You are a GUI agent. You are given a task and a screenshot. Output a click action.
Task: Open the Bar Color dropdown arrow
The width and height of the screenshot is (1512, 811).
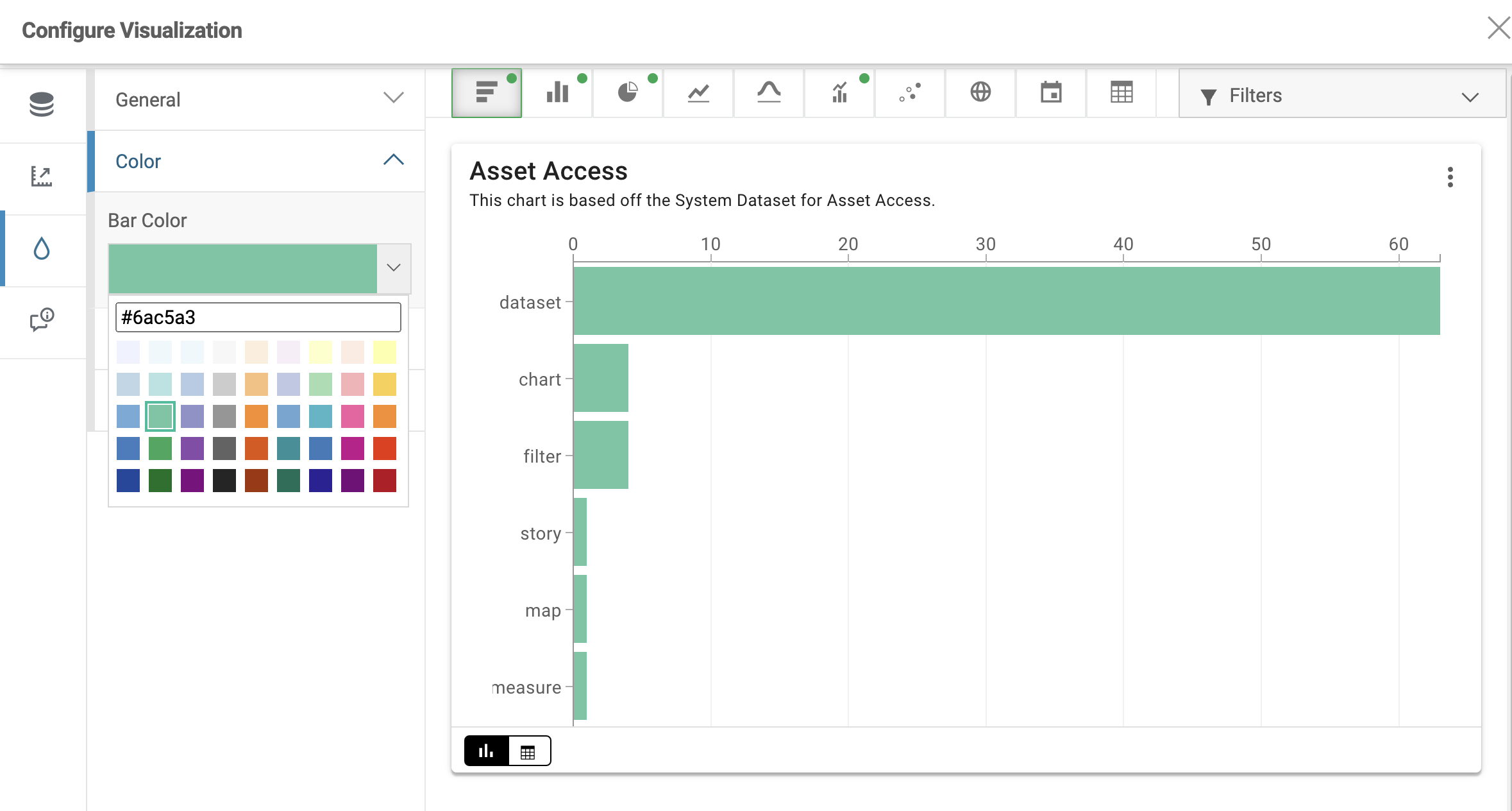coord(394,268)
